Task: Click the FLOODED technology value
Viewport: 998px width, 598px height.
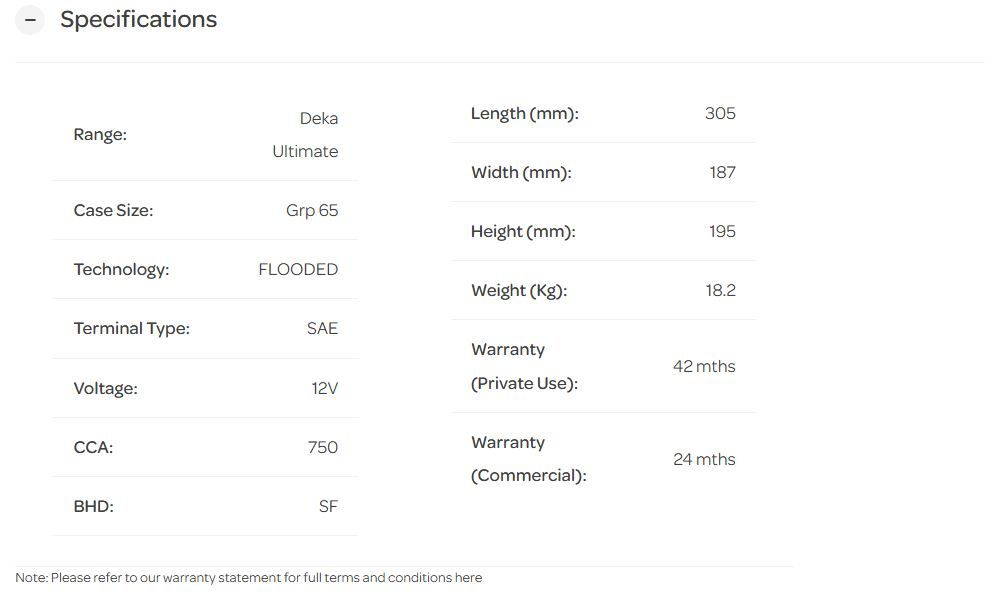Action: tap(298, 270)
